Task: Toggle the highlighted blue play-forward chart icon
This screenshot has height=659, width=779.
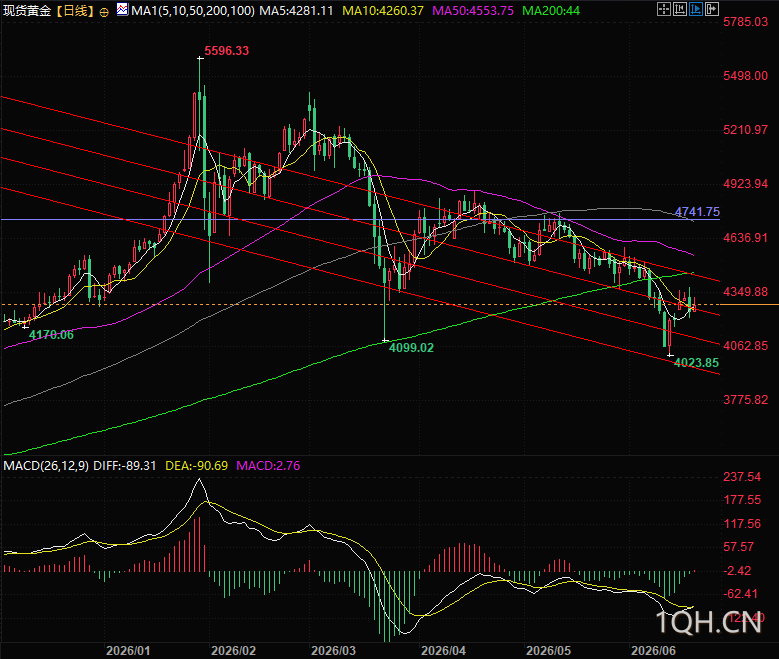Action: pos(696,9)
